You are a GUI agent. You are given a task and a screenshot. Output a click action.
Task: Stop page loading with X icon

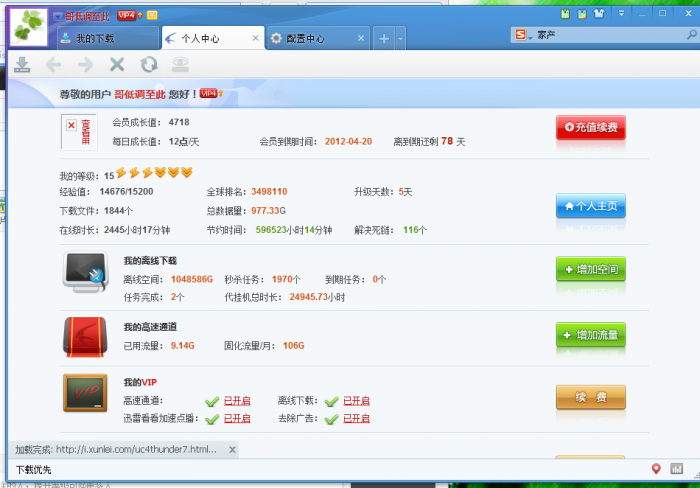(x=117, y=65)
